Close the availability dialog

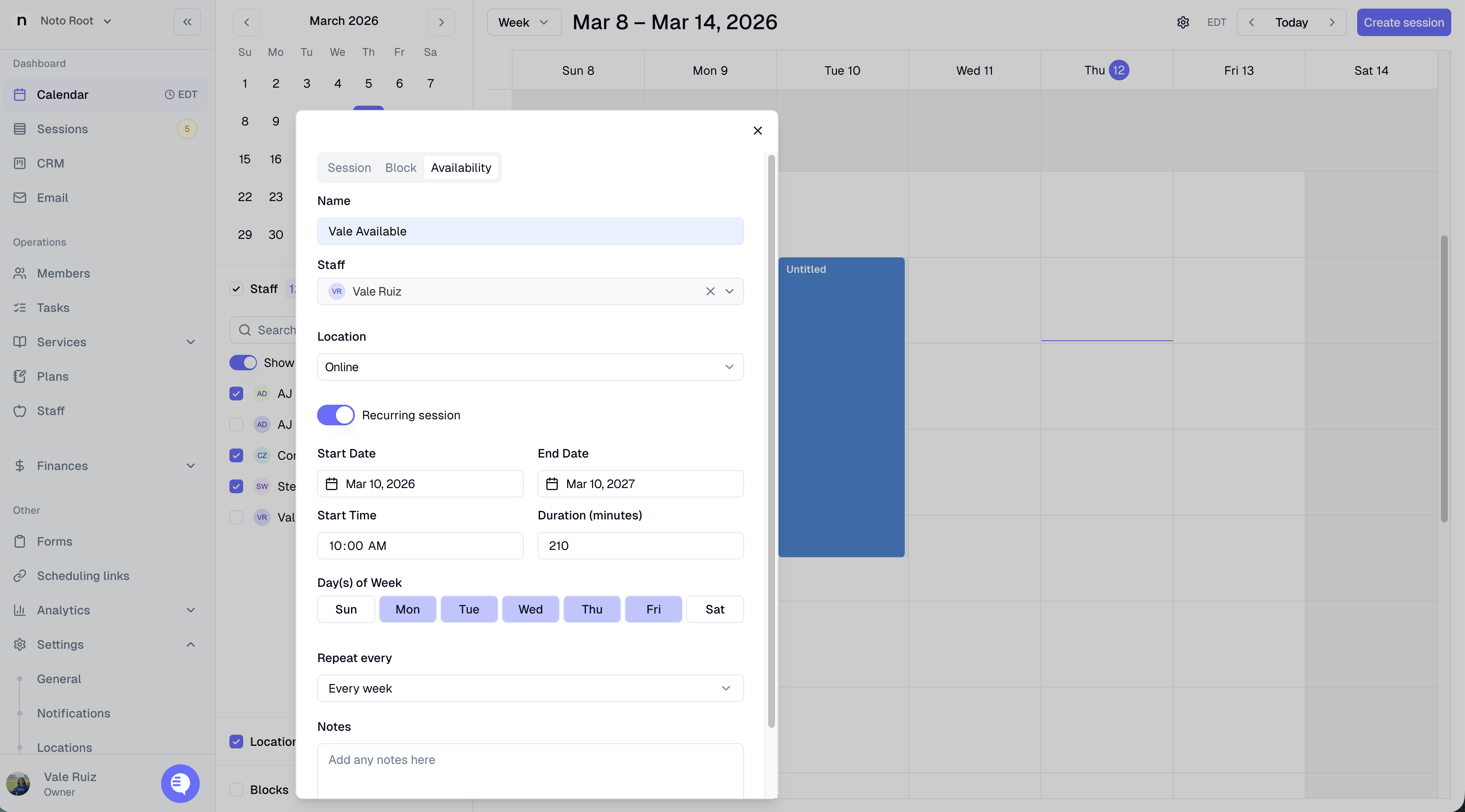757,130
